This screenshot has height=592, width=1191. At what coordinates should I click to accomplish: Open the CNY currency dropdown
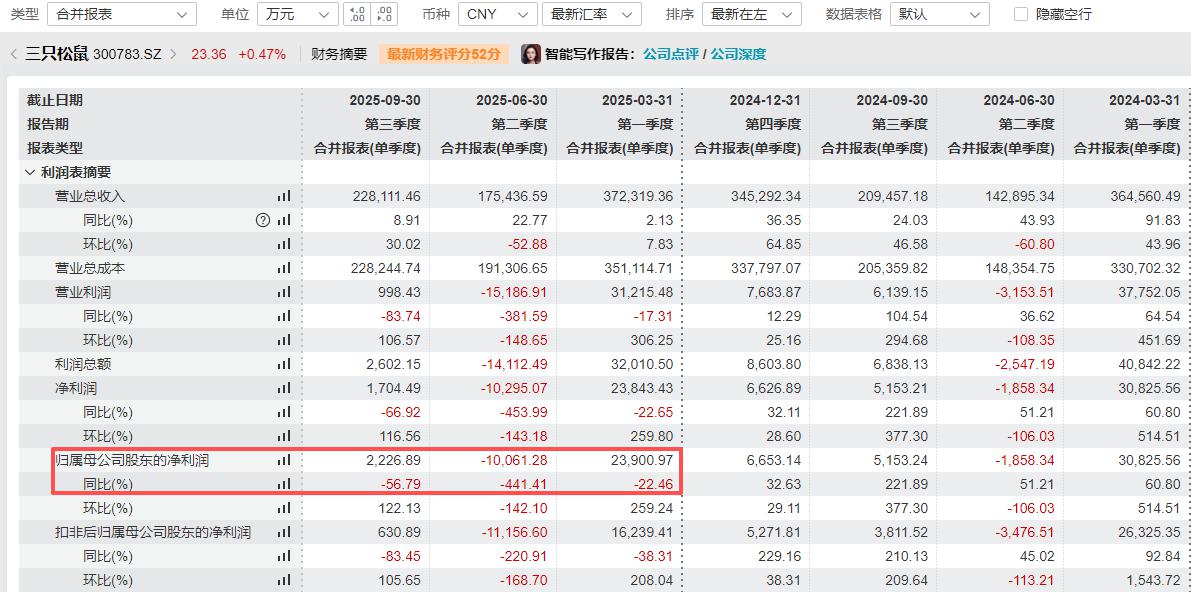click(498, 14)
